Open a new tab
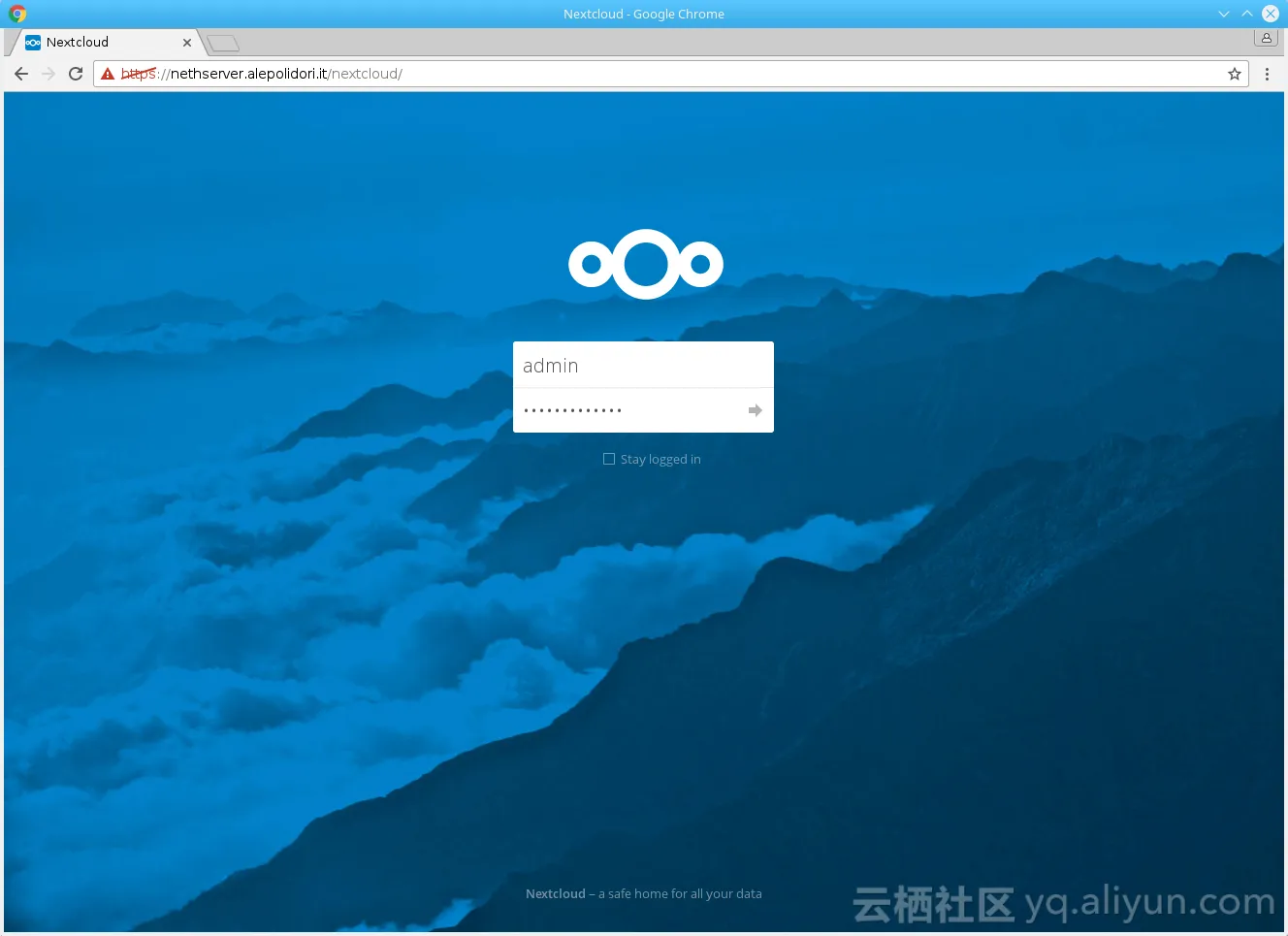The image size is (1288, 936). tap(223, 43)
